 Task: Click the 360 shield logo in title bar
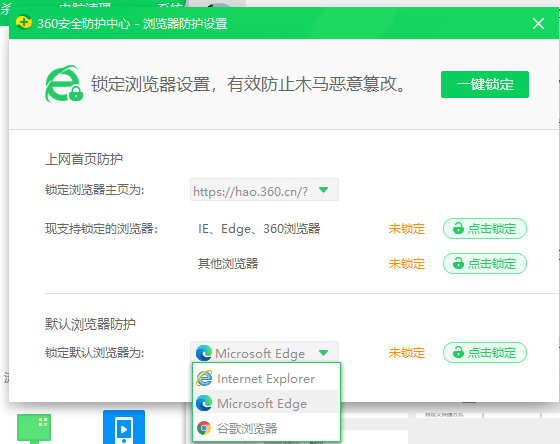pos(24,22)
